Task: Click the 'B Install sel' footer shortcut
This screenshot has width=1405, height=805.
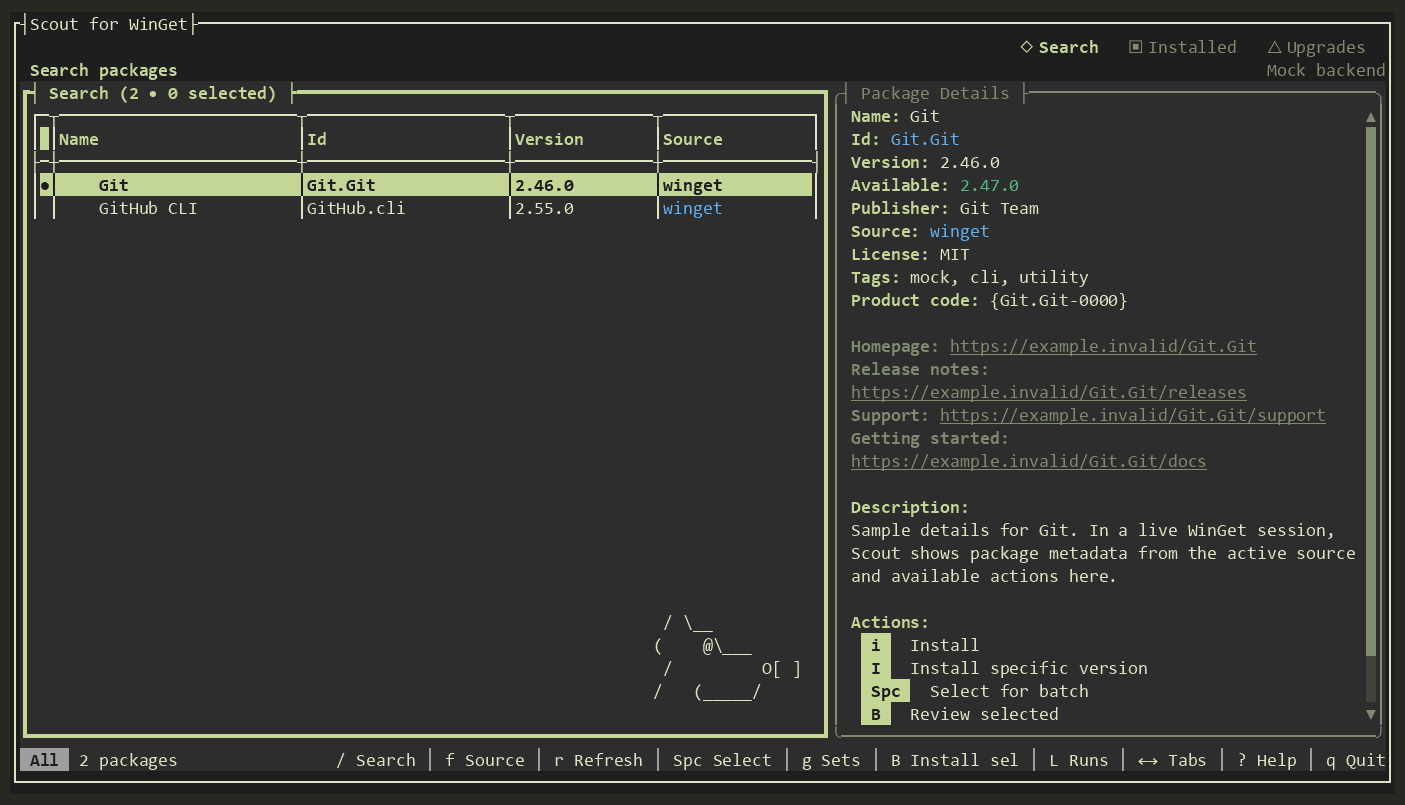Action: (954, 760)
